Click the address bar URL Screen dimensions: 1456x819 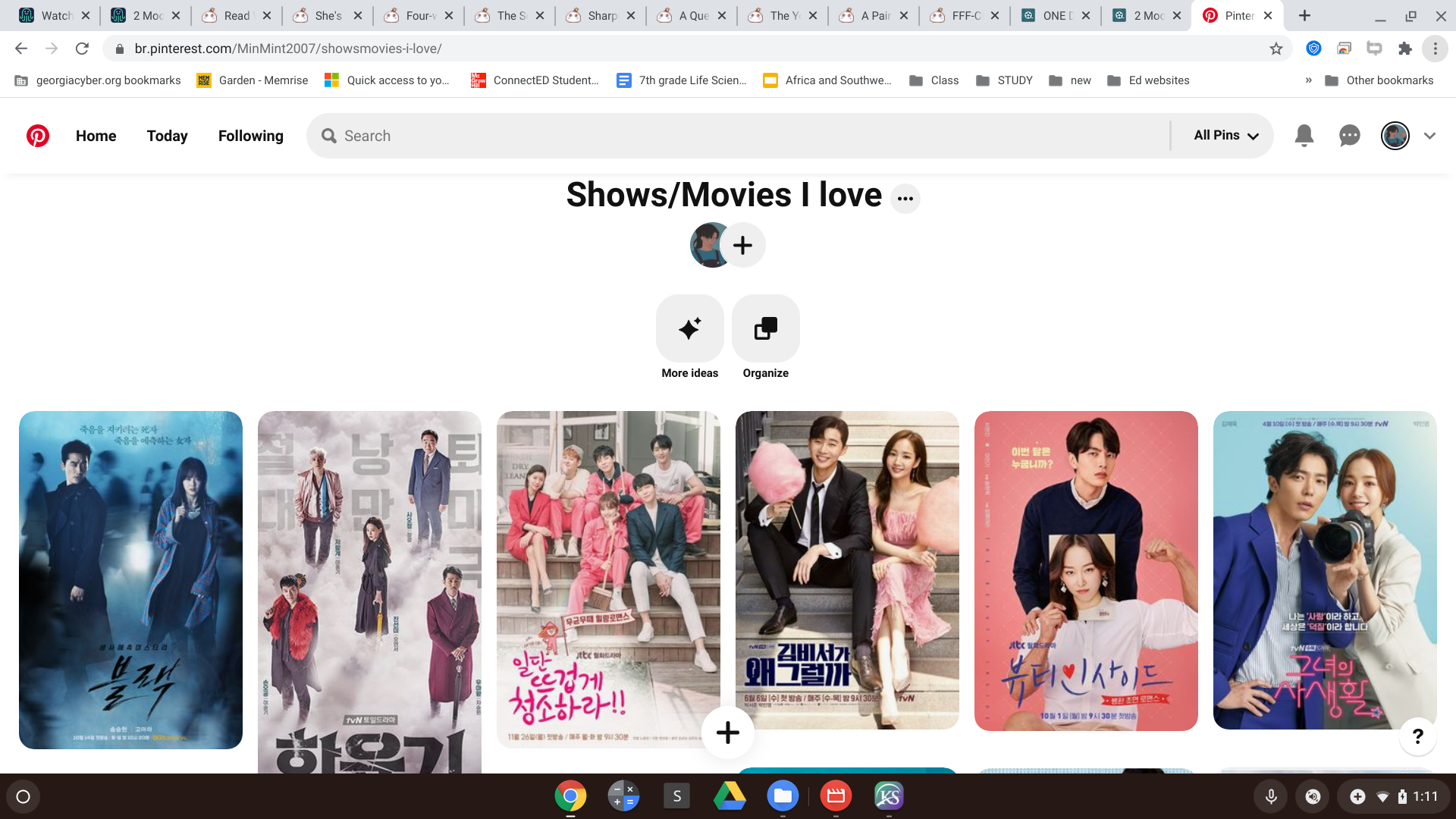pyautogui.click(x=288, y=49)
